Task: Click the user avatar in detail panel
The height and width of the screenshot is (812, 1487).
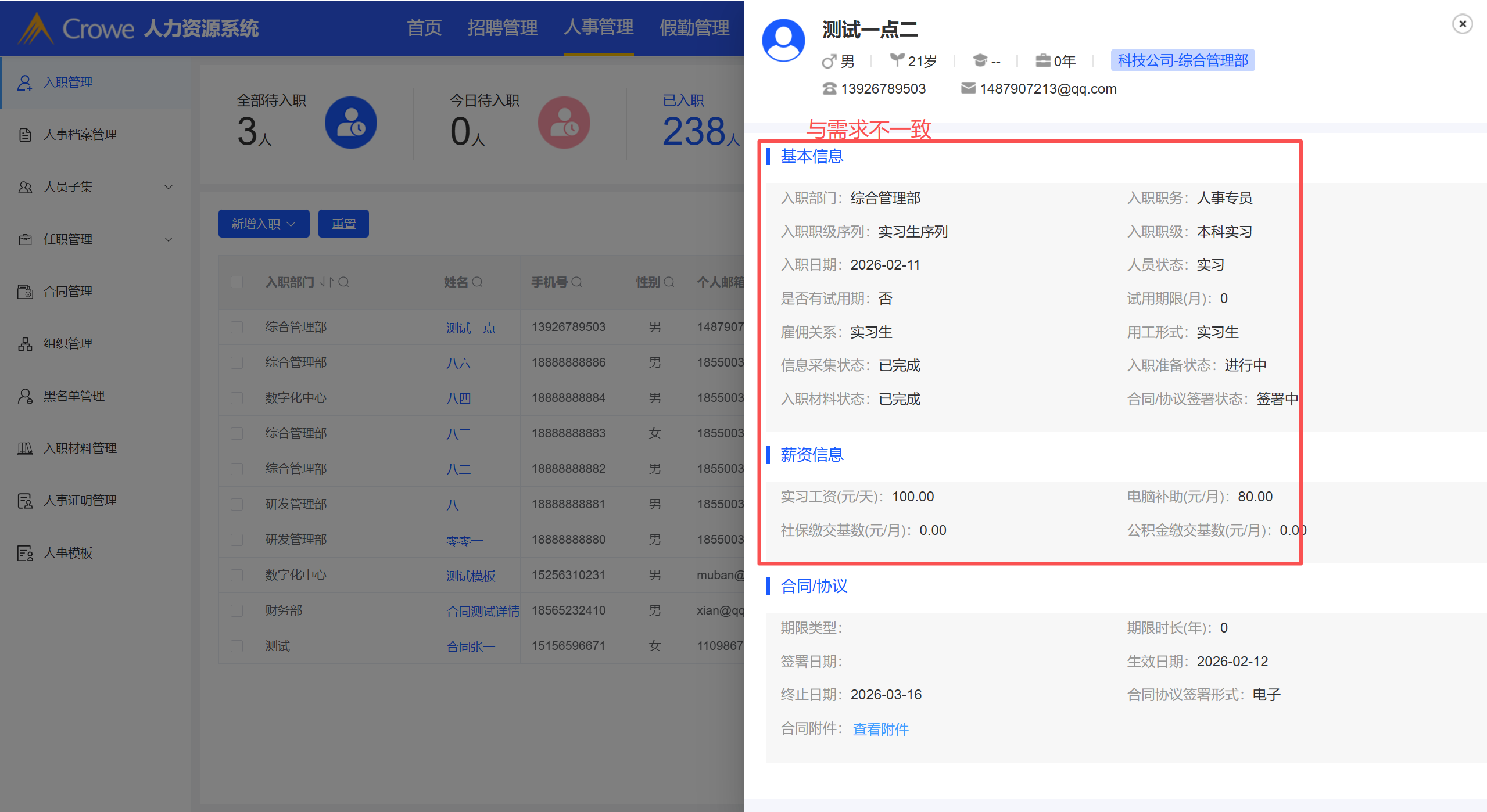Action: coord(783,41)
